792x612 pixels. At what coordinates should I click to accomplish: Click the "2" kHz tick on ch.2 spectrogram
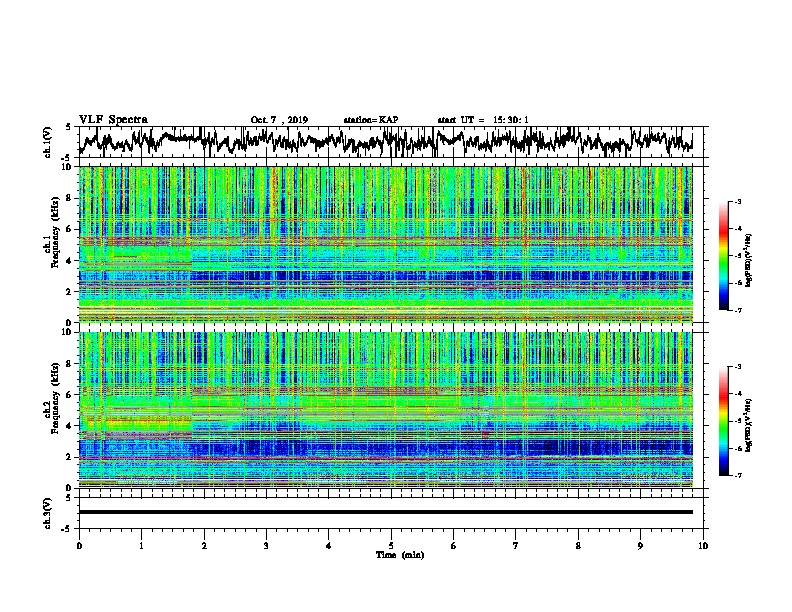click(71, 457)
